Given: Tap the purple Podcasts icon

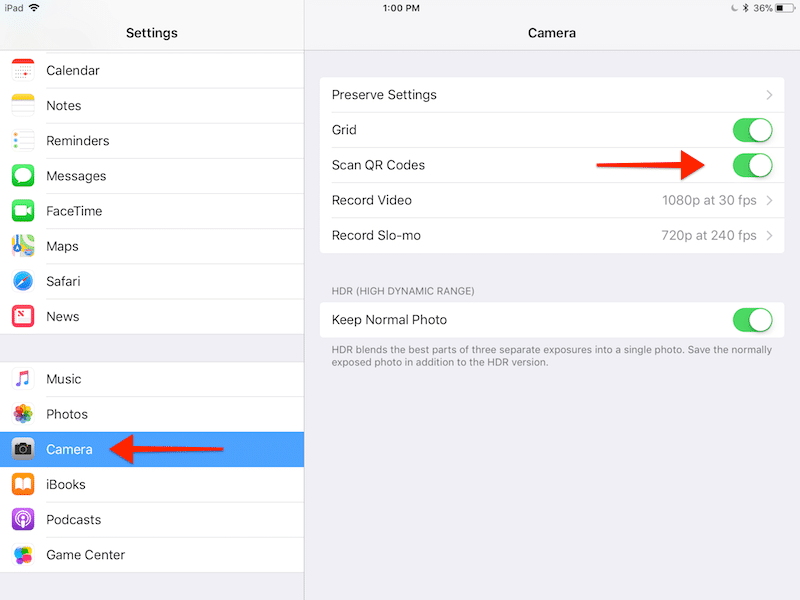Looking at the screenshot, I should pyautogui.click(x=23, y=519).
